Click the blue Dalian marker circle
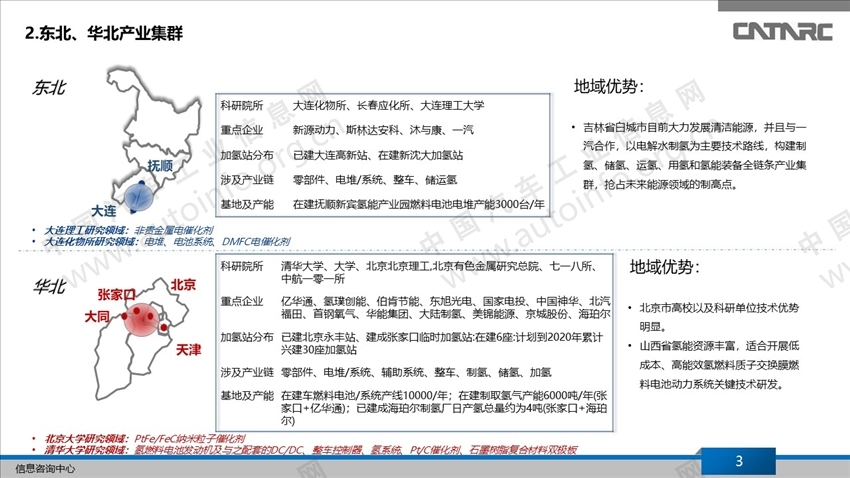This screenshot has width=850, height=478. [139, 197]
